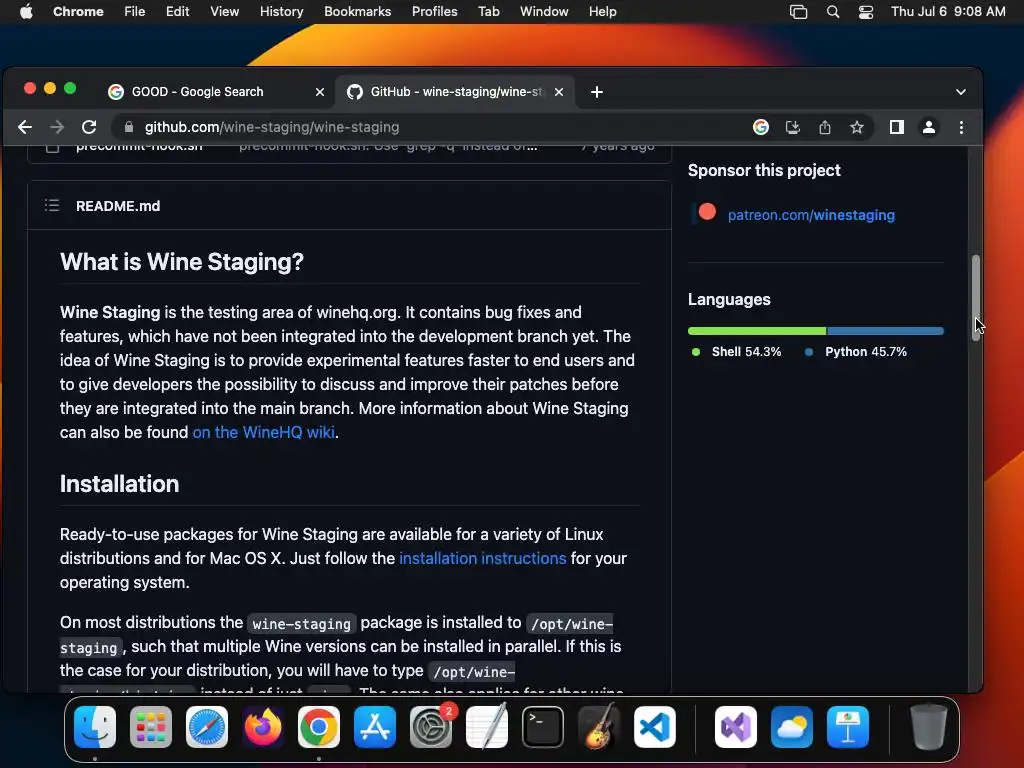Open the Window menu
Image resolution: width=1024 pixels, height=768 pixels.
544,12
